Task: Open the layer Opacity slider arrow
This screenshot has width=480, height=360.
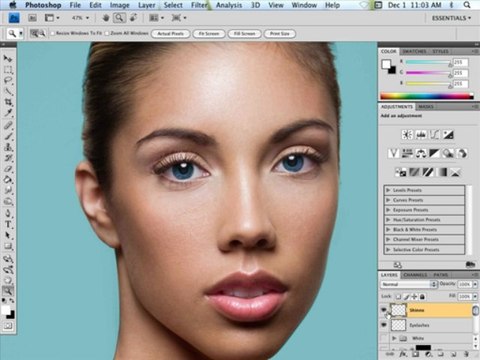Action: click(x=475, y=284)
